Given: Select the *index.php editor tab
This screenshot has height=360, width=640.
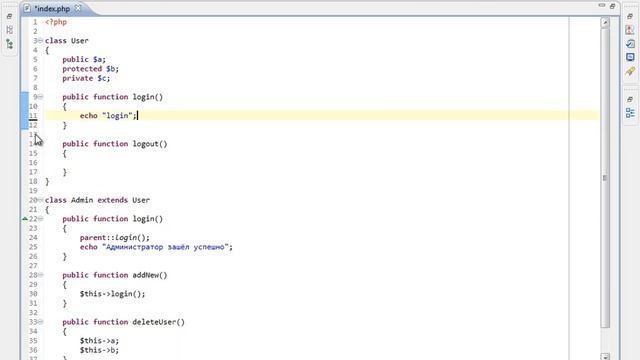Looking at the screenshot, I should coord(52,9).
